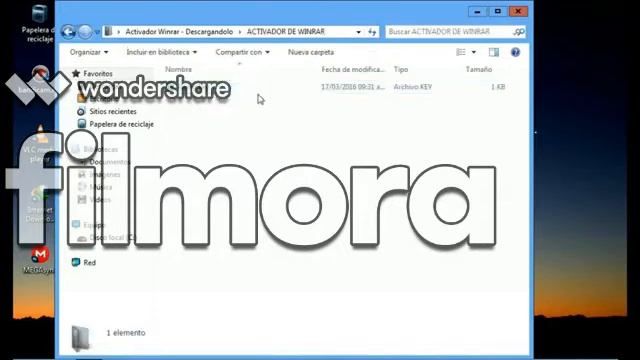Select Favoritos in navigation pane
Screen dimensions: 640x360
click(98, 73)
